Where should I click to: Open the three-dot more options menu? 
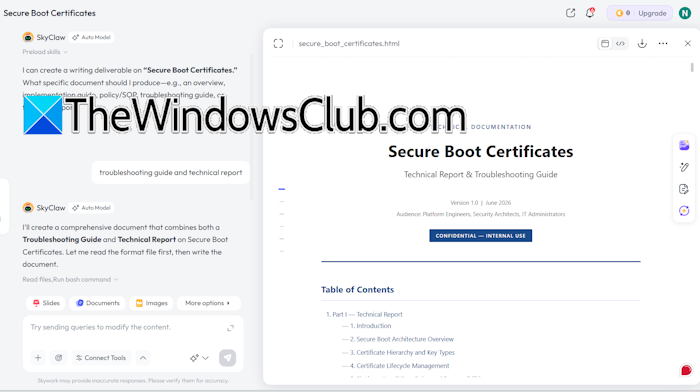pyautogui.click(x=663, y=43)
